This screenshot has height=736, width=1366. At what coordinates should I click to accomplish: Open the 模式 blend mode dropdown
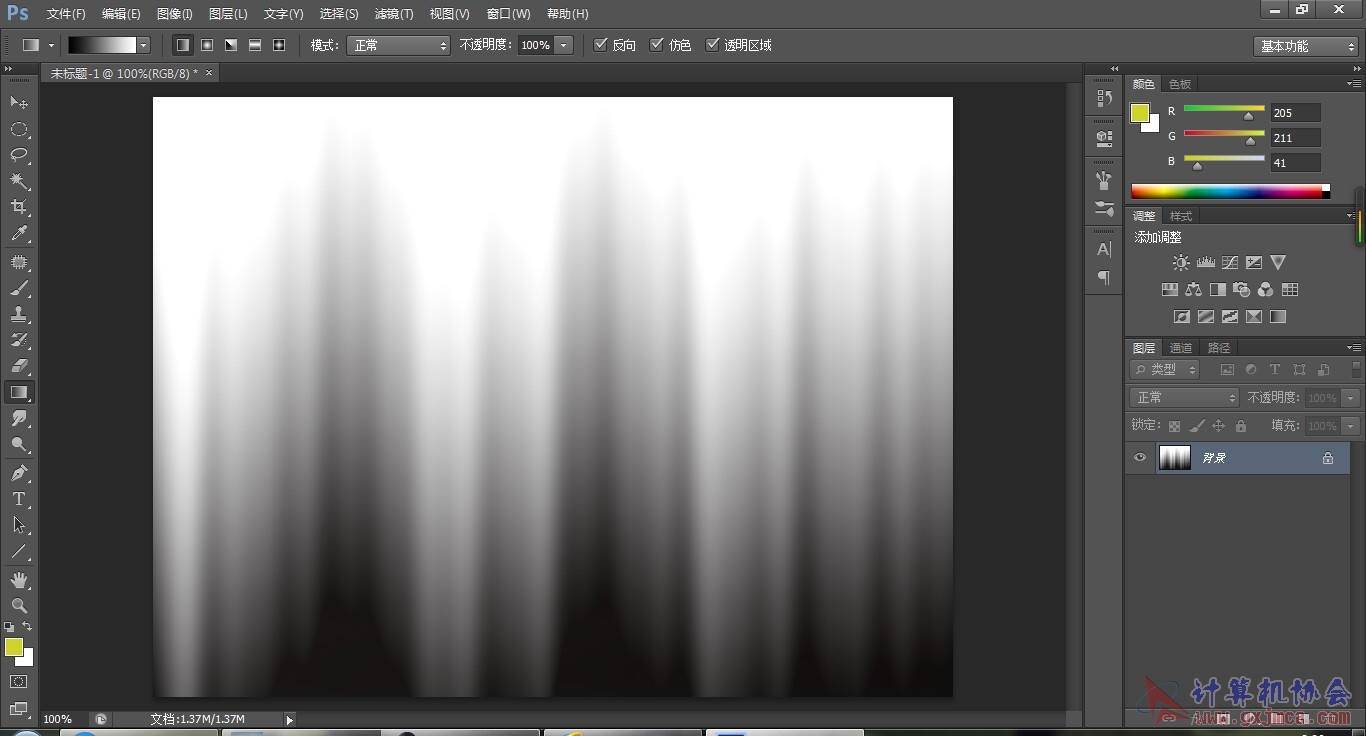point(398,45)
